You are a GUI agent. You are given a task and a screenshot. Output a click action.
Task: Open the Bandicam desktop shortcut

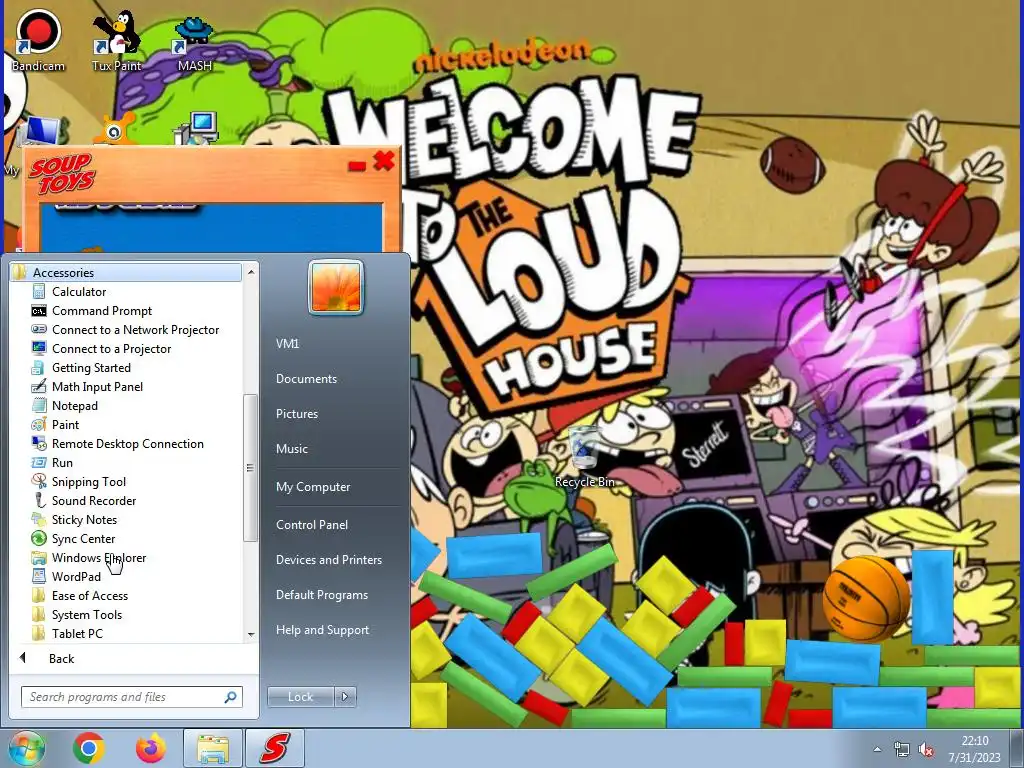pyautogui.click(x=38, y=40)
